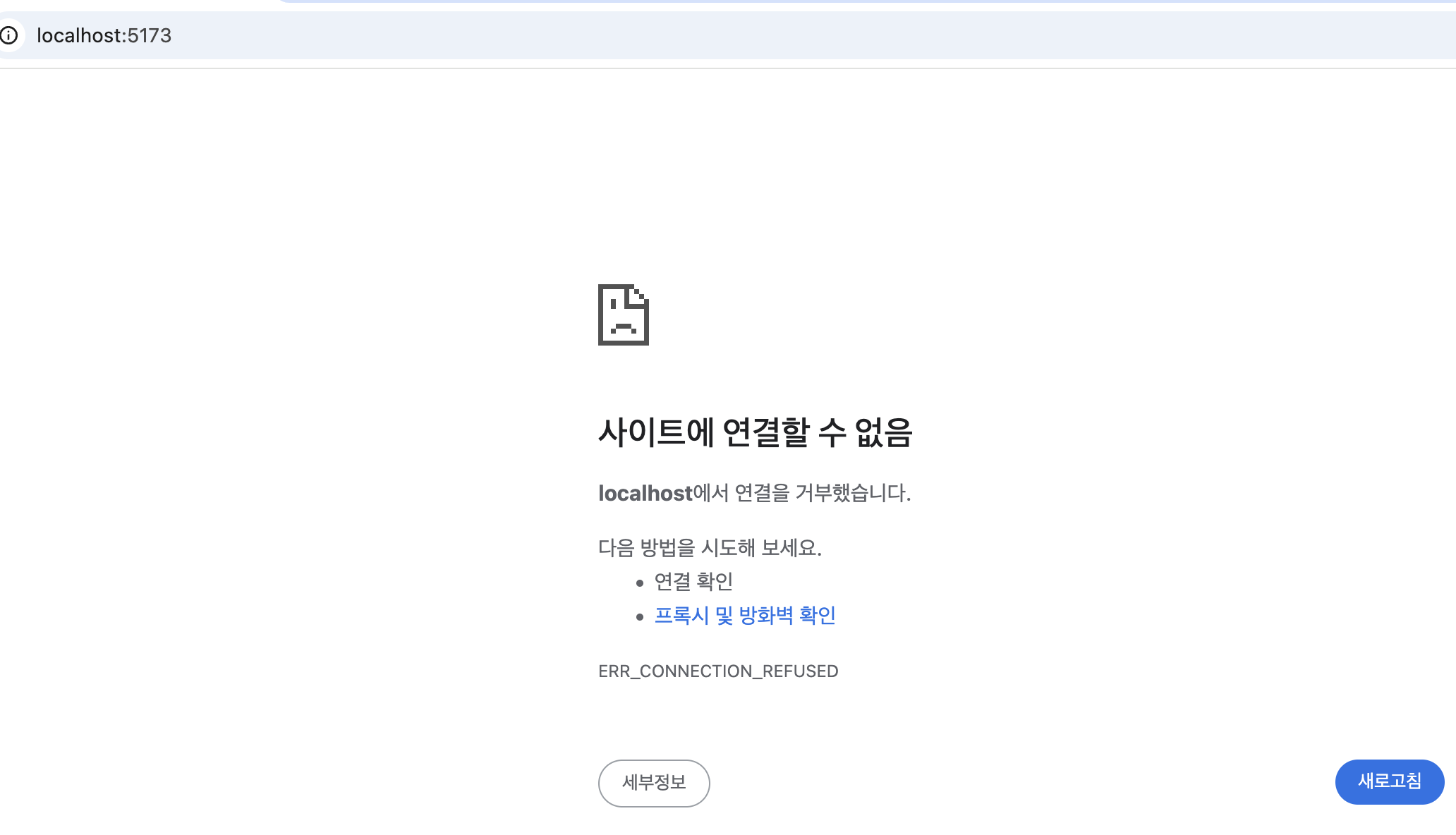Open the 세부정보 details button

tap(653, 783)
